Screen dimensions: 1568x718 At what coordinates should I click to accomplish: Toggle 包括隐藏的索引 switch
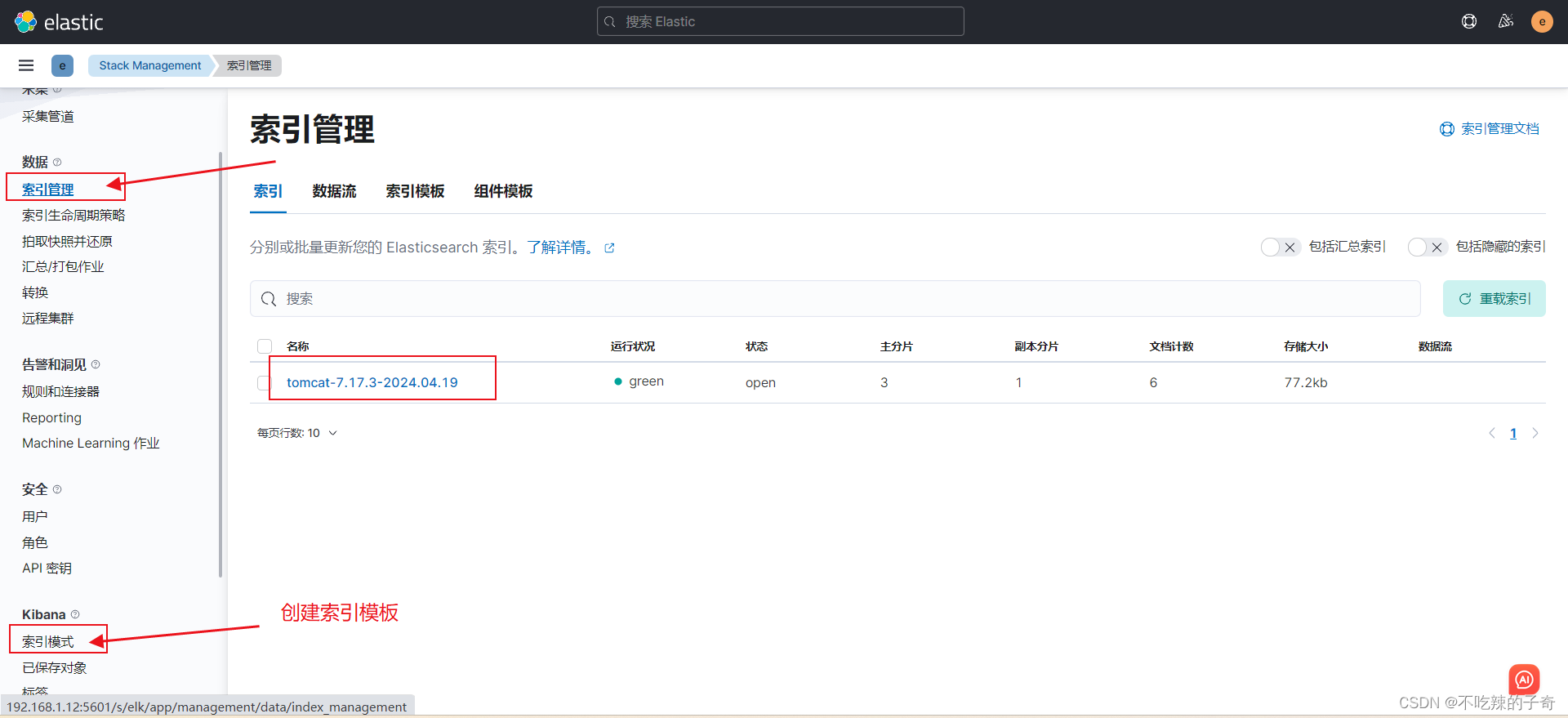click(1427, 247)
